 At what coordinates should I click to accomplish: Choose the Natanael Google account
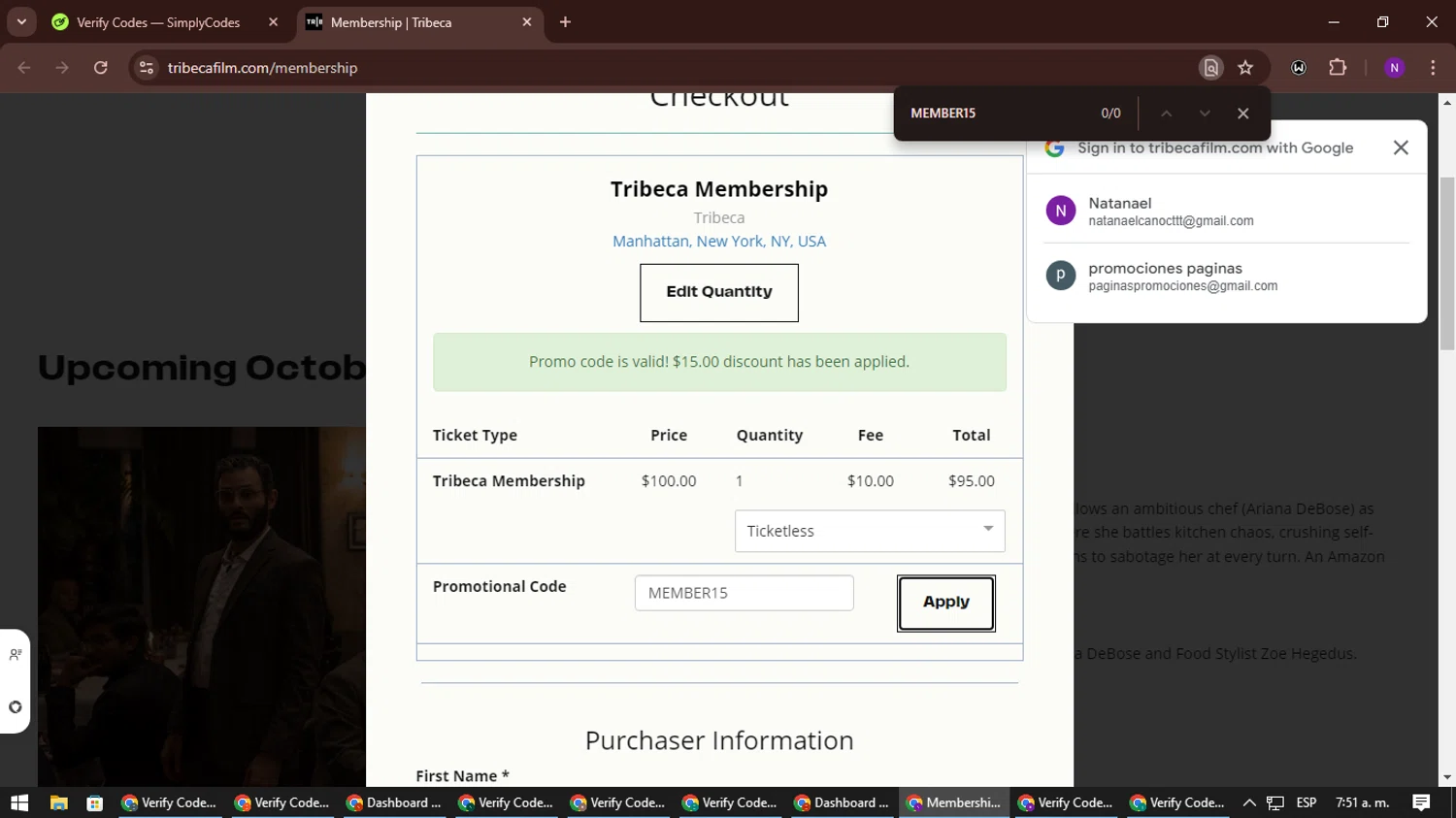point(1226,211)
